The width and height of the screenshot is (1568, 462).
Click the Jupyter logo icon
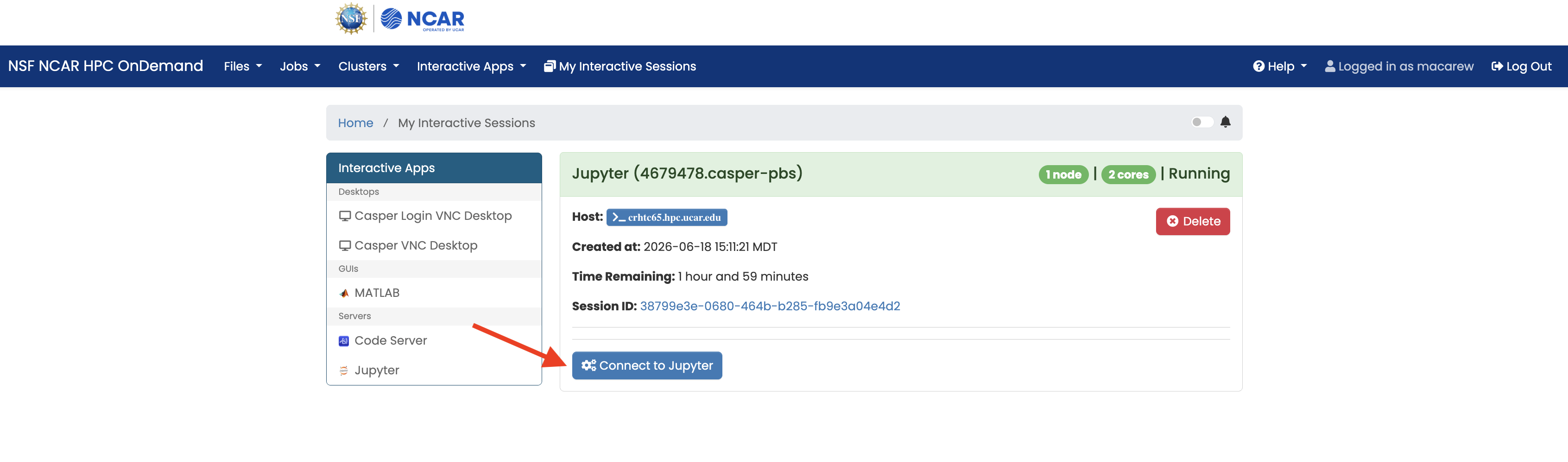(344, 371)
